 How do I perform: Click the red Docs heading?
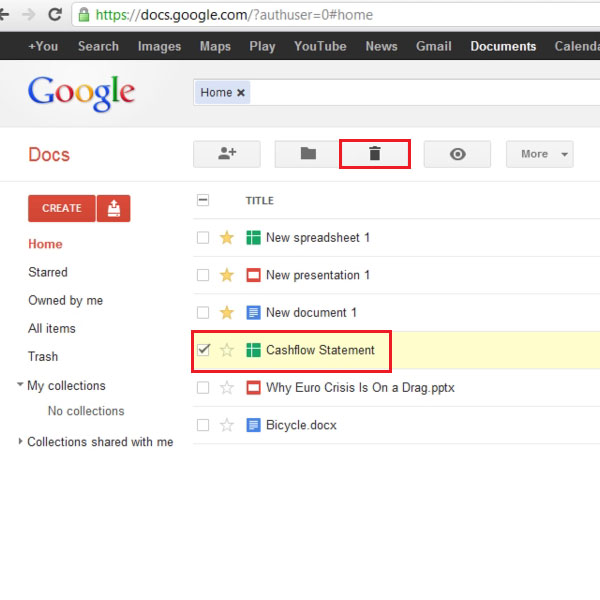pos(49,155)
